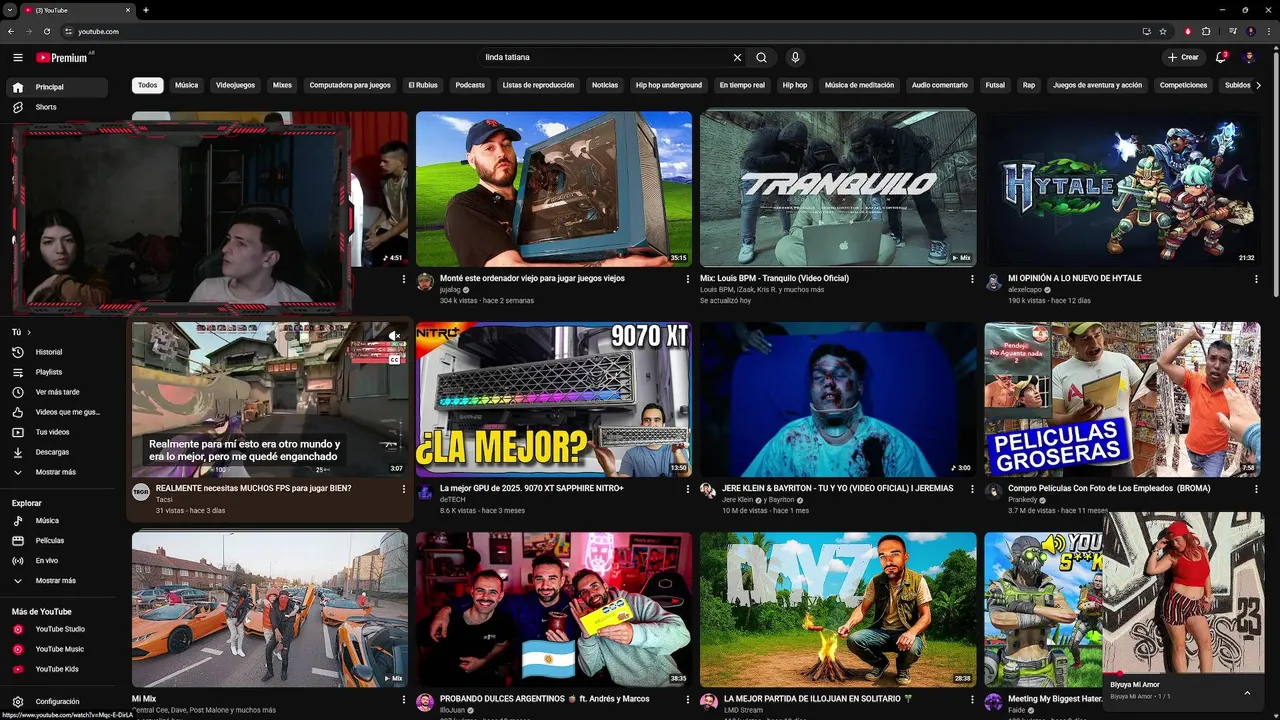Screen dimensions: 1280x720
Task: Open the Hytale video thumbnail
Action: click(1122, 189)
